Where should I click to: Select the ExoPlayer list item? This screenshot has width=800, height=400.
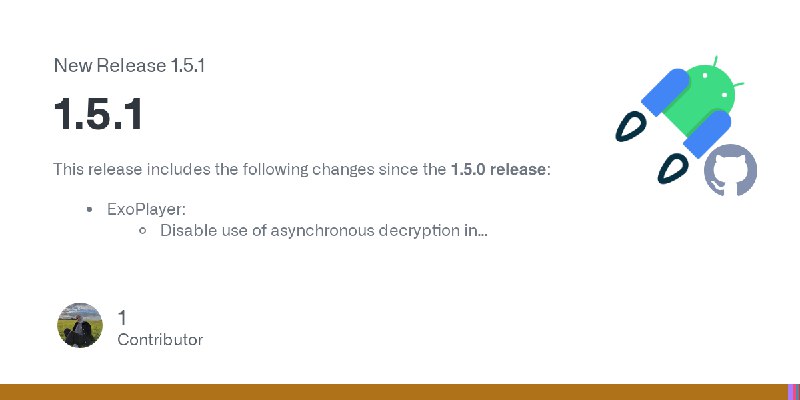coord(146,209)
